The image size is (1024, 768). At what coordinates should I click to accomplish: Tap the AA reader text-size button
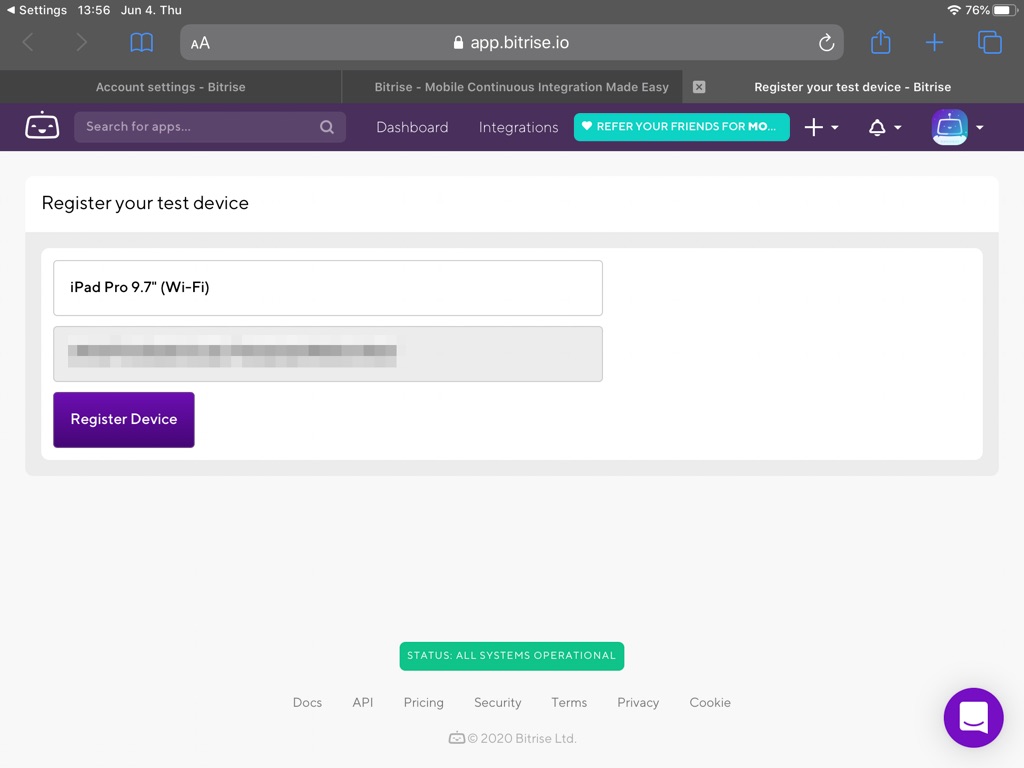(200, 43)
